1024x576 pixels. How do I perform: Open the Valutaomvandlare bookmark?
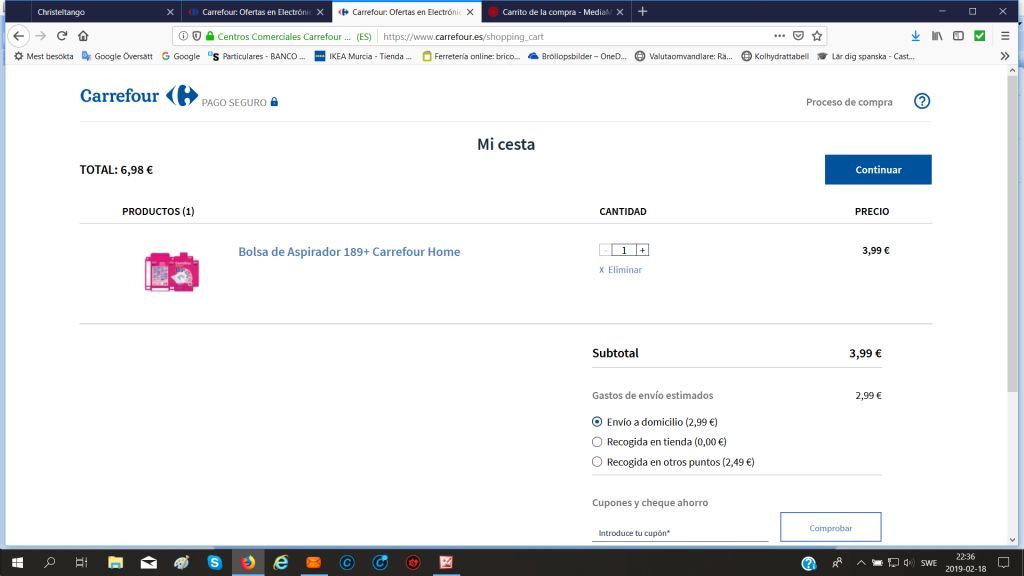(x=684, y=56)
